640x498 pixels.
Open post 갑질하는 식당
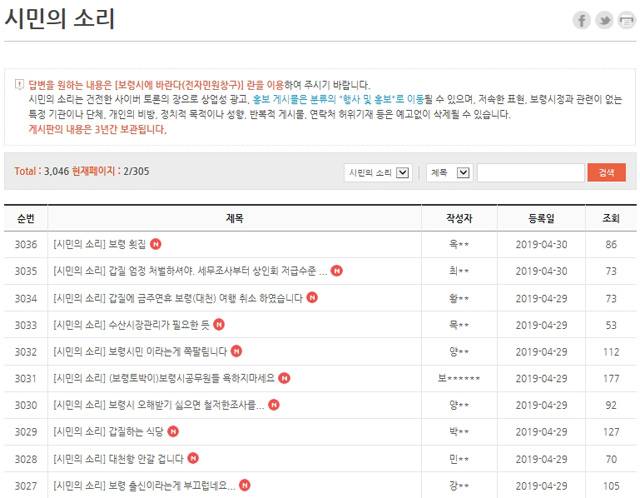(x=108, y=432)
